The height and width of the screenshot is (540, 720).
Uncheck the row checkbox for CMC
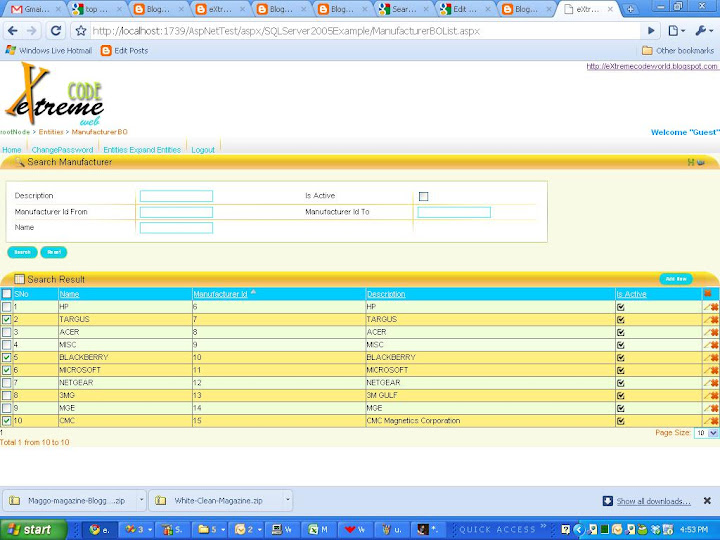(6, 421)
